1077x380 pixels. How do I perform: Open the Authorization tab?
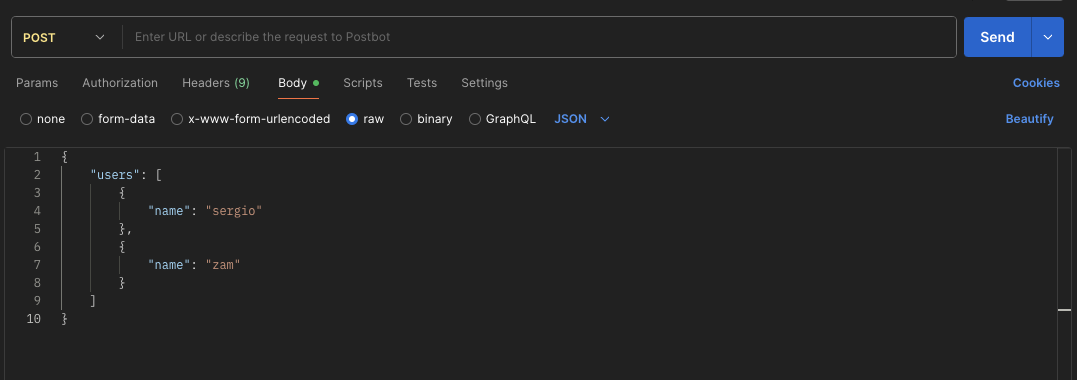tap(120, 83)
